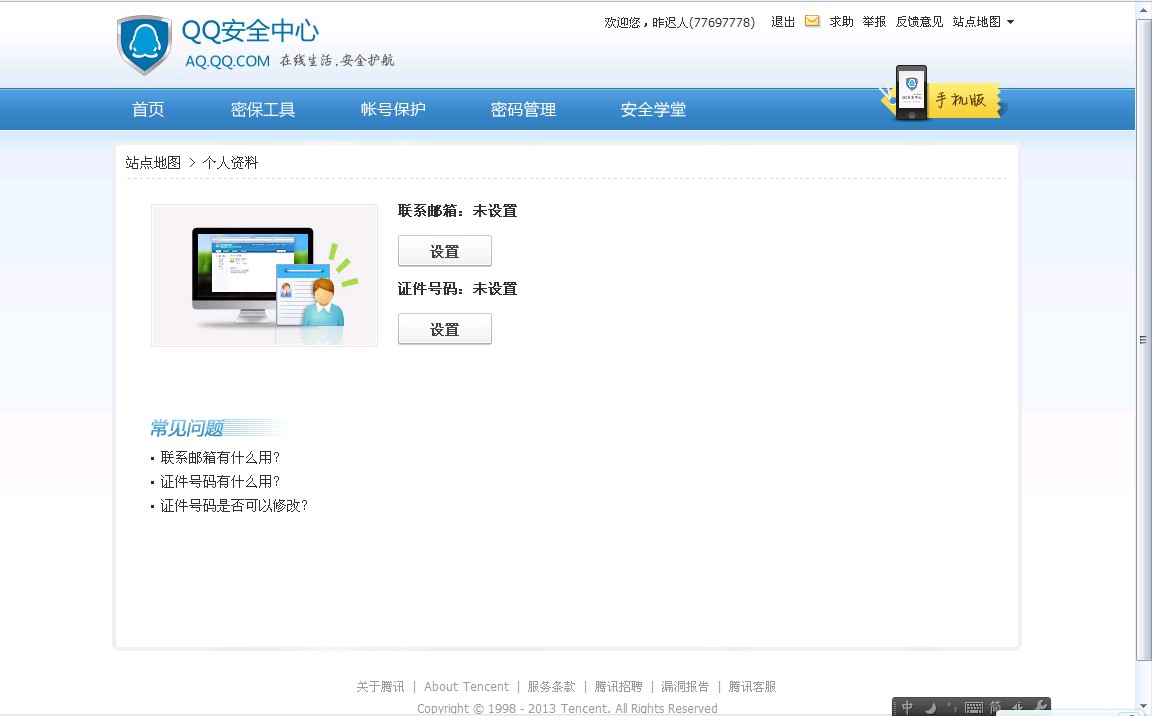
Task: Open FAQ 联系邮箱有什么用?
Action: [x=220, y=458]
